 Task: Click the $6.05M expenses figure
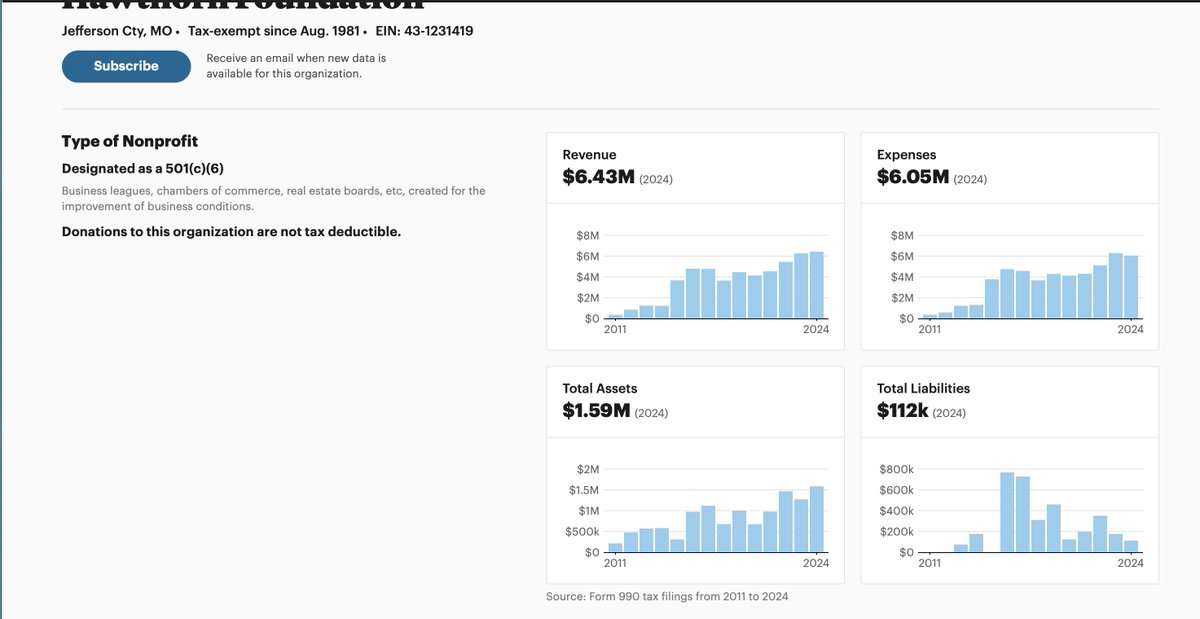pyautogui.click(x=913, y=177)
